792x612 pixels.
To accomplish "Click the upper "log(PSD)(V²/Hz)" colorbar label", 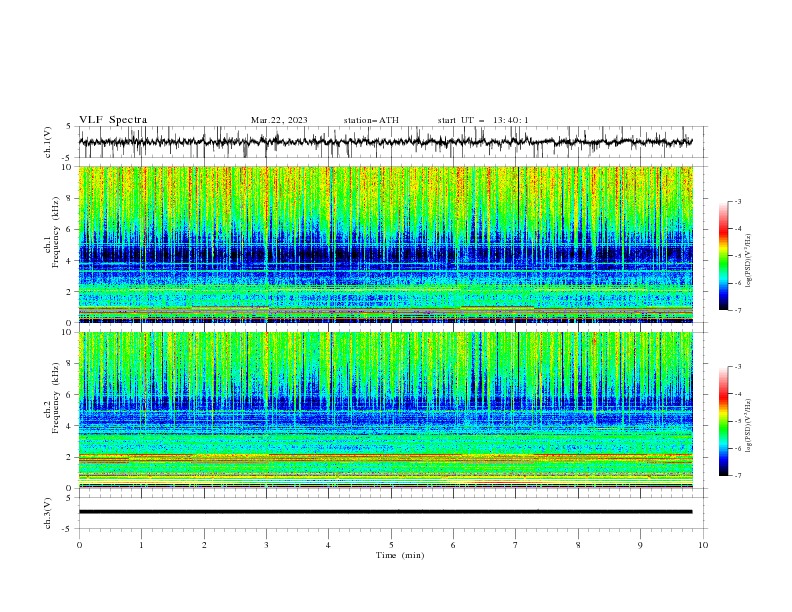I will click(749, 261).
